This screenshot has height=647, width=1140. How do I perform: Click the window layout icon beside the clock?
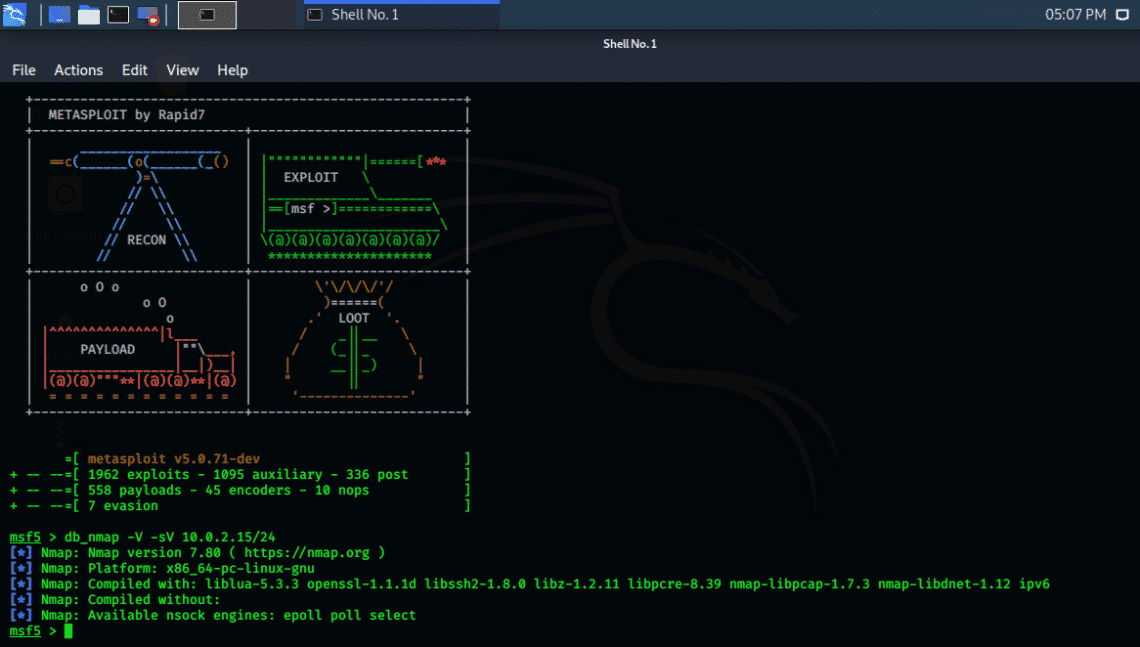1123,14
